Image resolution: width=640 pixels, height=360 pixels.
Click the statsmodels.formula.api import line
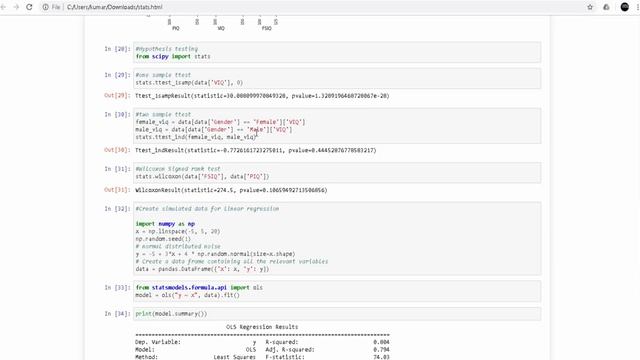tap(199, 287)
